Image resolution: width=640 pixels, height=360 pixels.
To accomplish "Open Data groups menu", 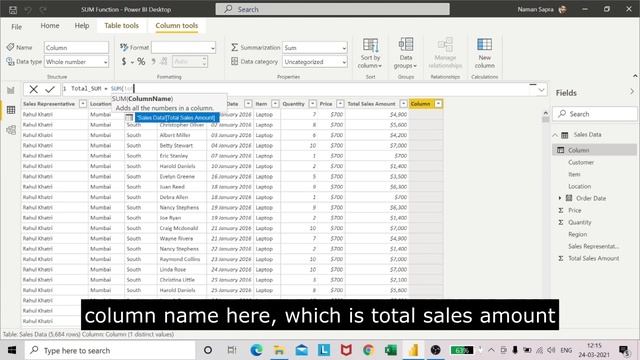I will [405, 53].
